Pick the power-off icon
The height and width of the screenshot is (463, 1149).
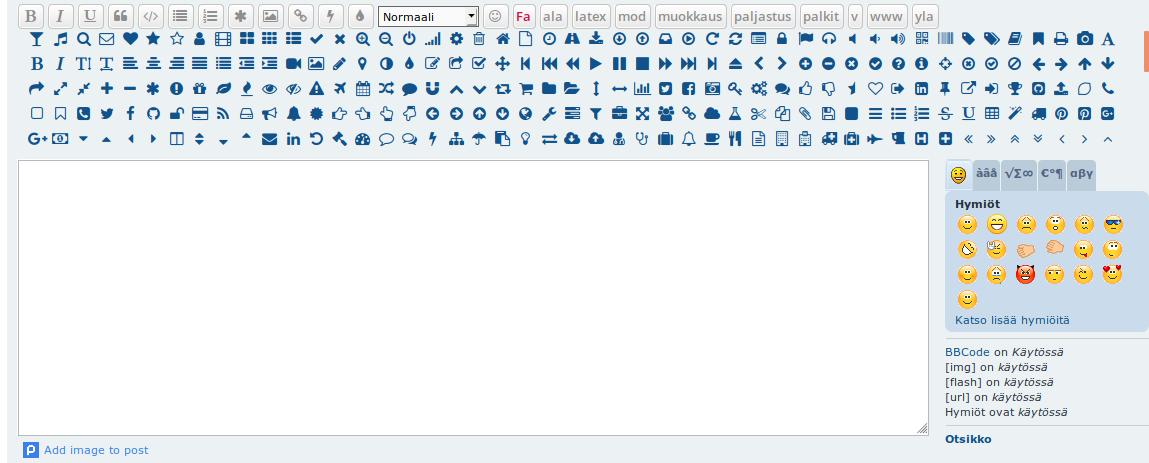(x=409, y=40)
